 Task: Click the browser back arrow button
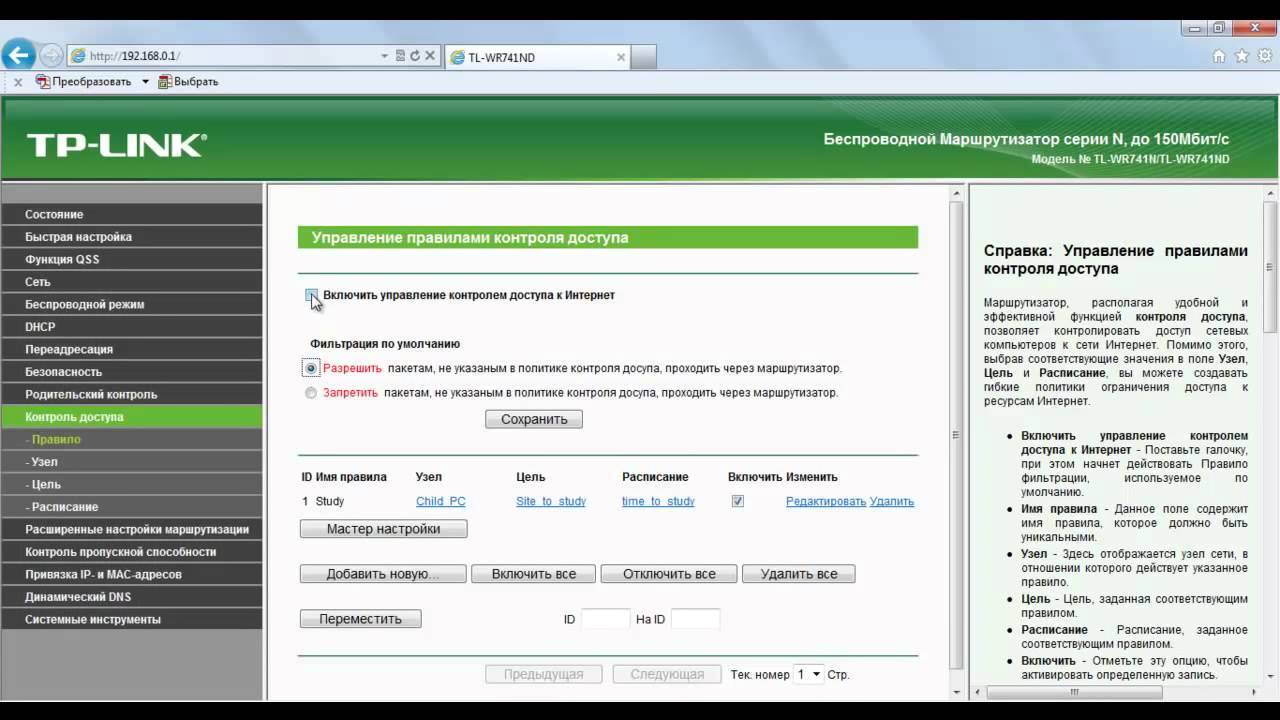(x=18, y=56)
